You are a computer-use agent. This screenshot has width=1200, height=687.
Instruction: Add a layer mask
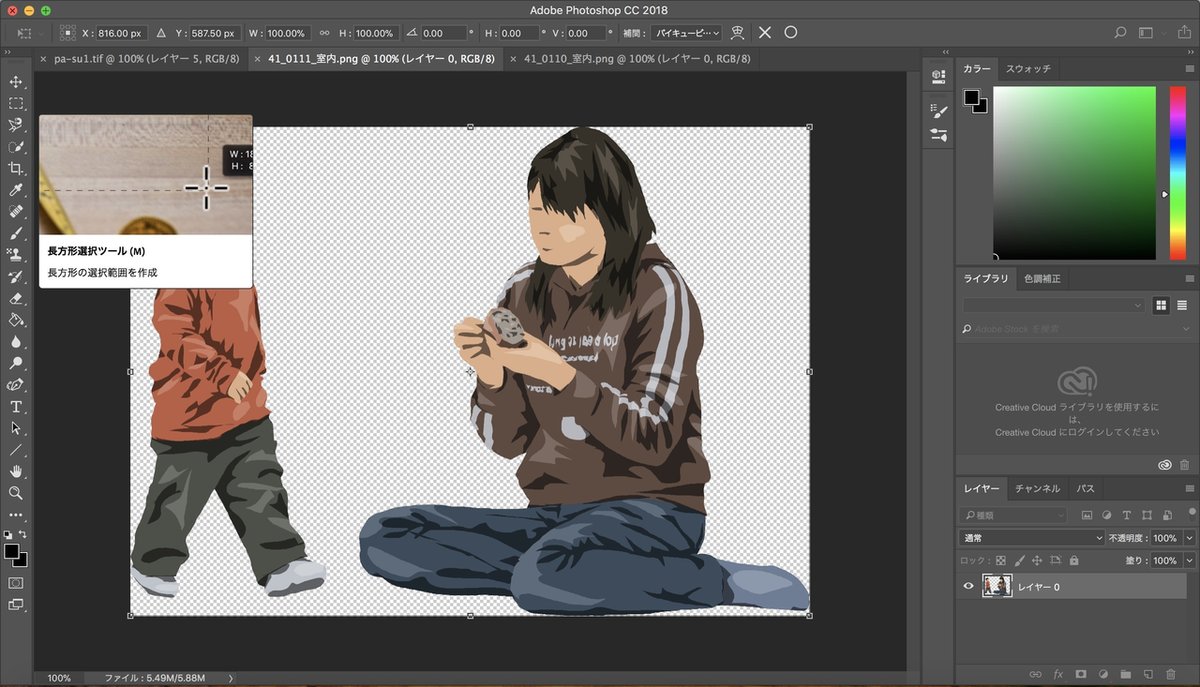(x=1080, y=674)
